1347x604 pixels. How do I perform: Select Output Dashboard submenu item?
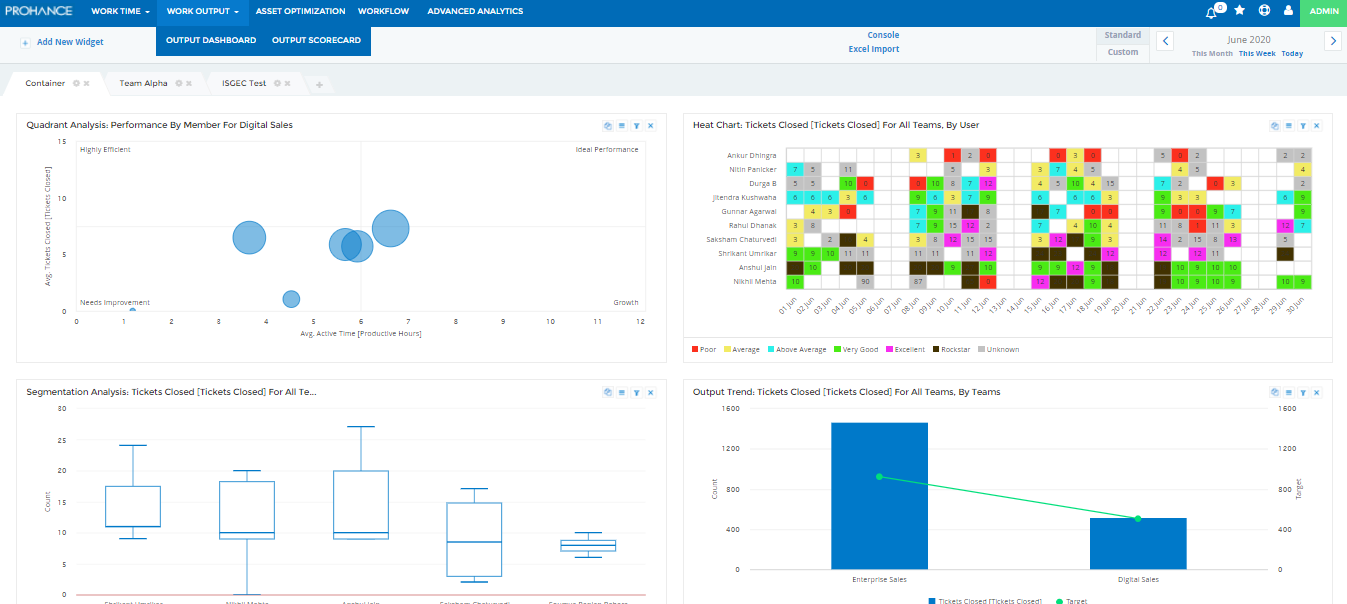coord(211,41)
